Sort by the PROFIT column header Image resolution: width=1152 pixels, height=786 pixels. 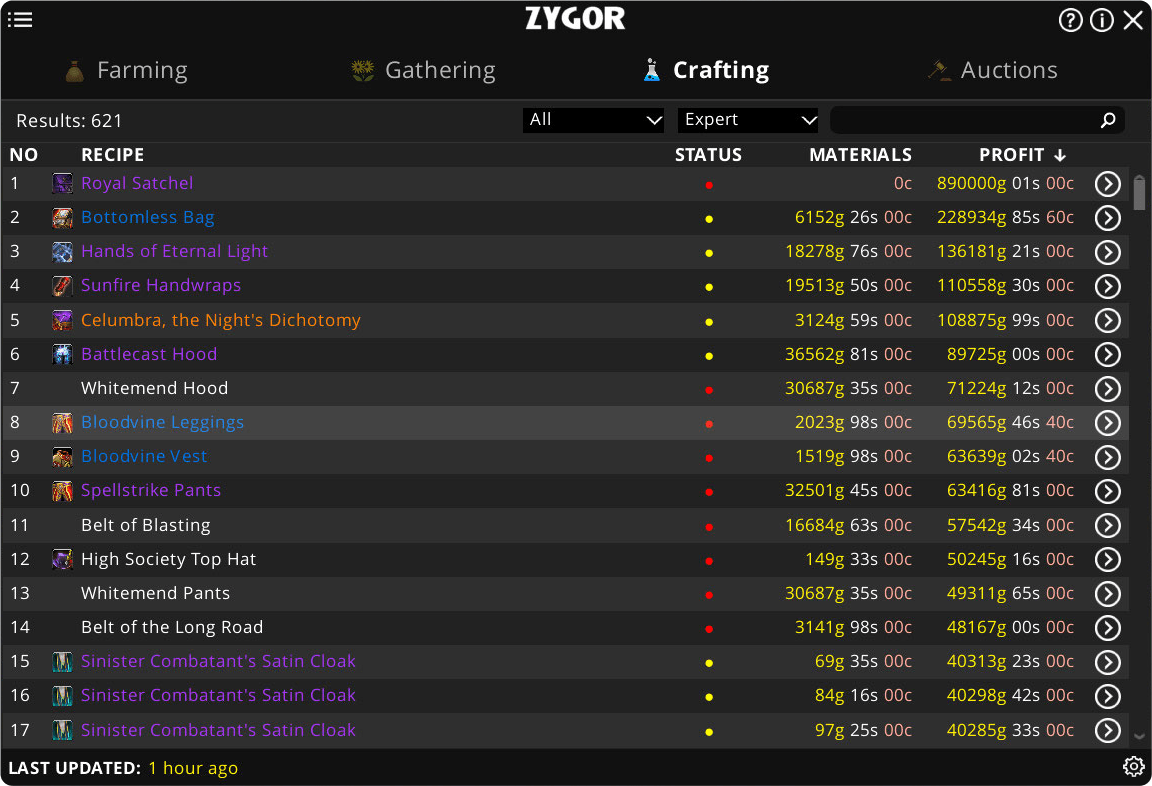point(1022,155)
